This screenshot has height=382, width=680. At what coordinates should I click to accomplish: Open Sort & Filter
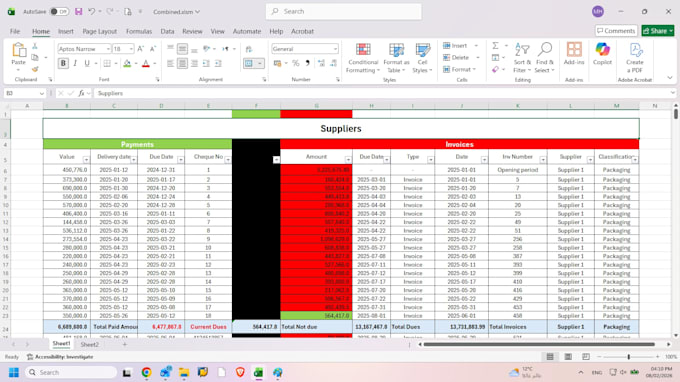pyautogui.click(x=522, y=58)
